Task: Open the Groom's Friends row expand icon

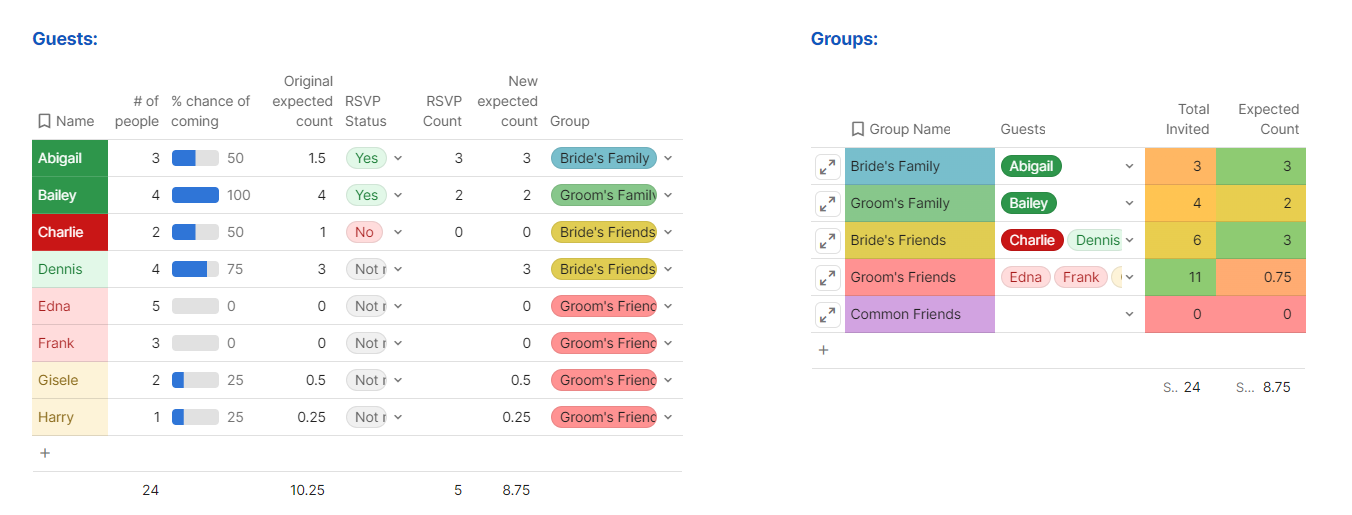Action: point(827,278)
